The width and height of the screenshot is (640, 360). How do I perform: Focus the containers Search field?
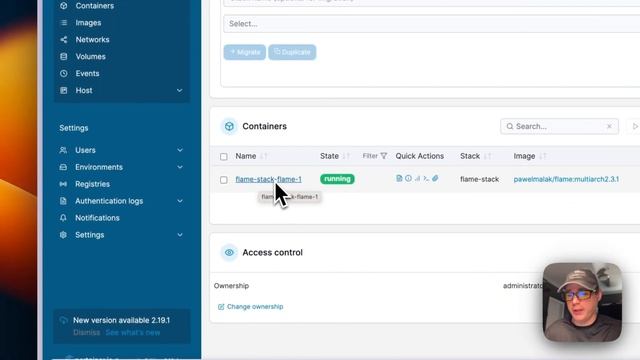coord(559,127)
